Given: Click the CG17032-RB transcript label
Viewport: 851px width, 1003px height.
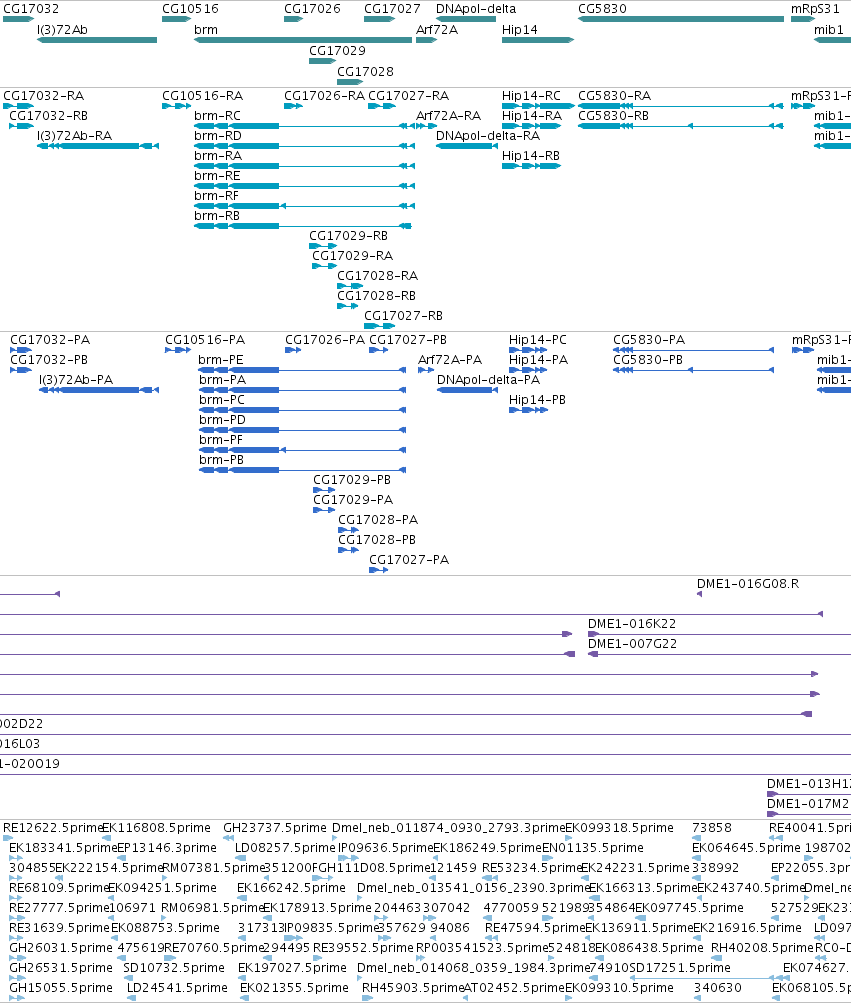Looking at the screenshot, I should (49, 116).
